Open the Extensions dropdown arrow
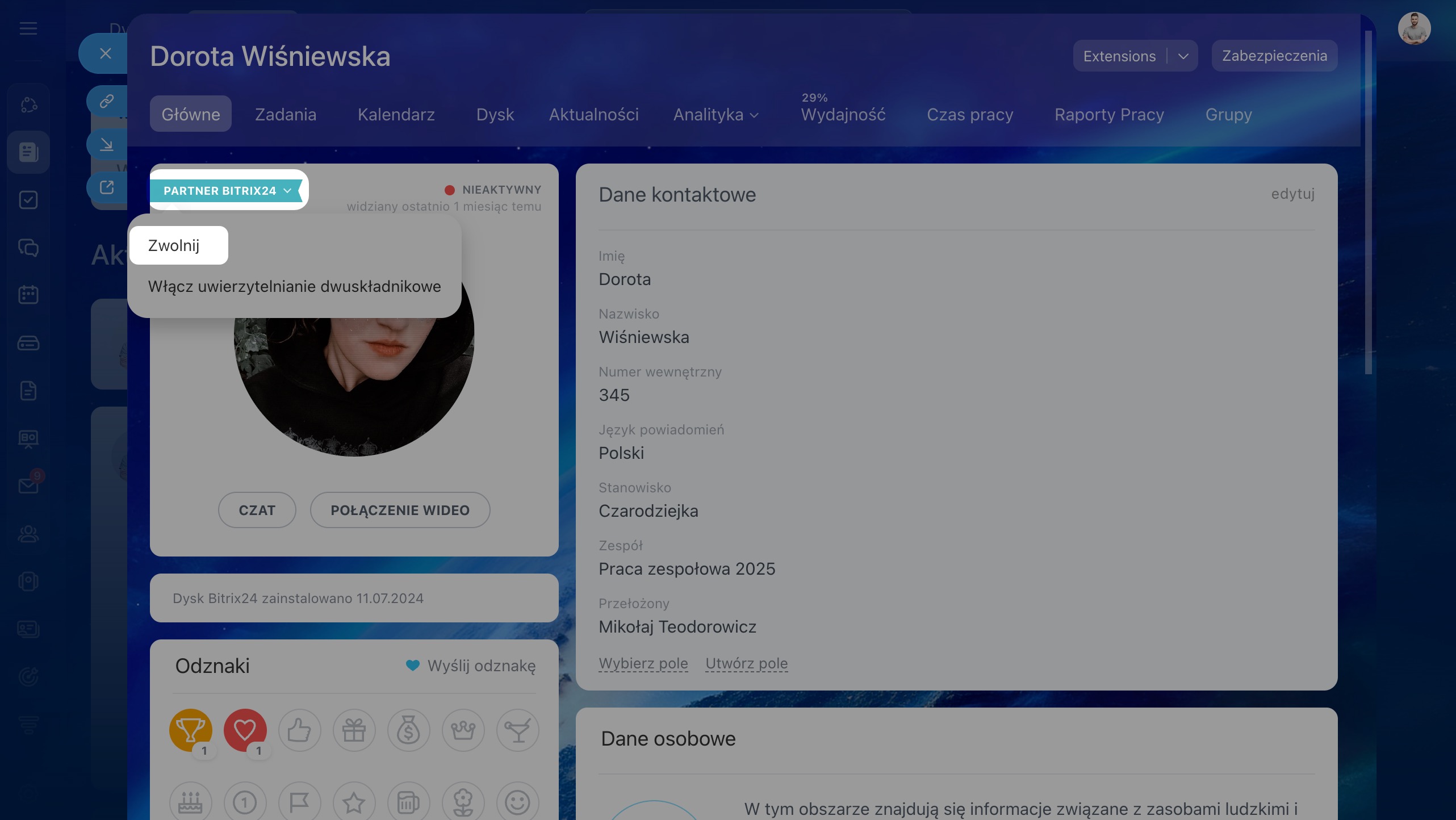This screenshot has width=1456, height=820. tap(1183, 56)
